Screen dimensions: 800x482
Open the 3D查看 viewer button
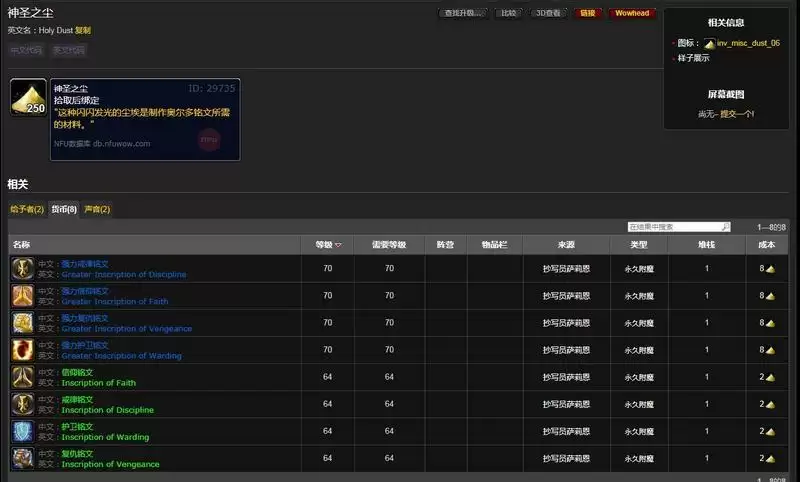tap(548, 13)
